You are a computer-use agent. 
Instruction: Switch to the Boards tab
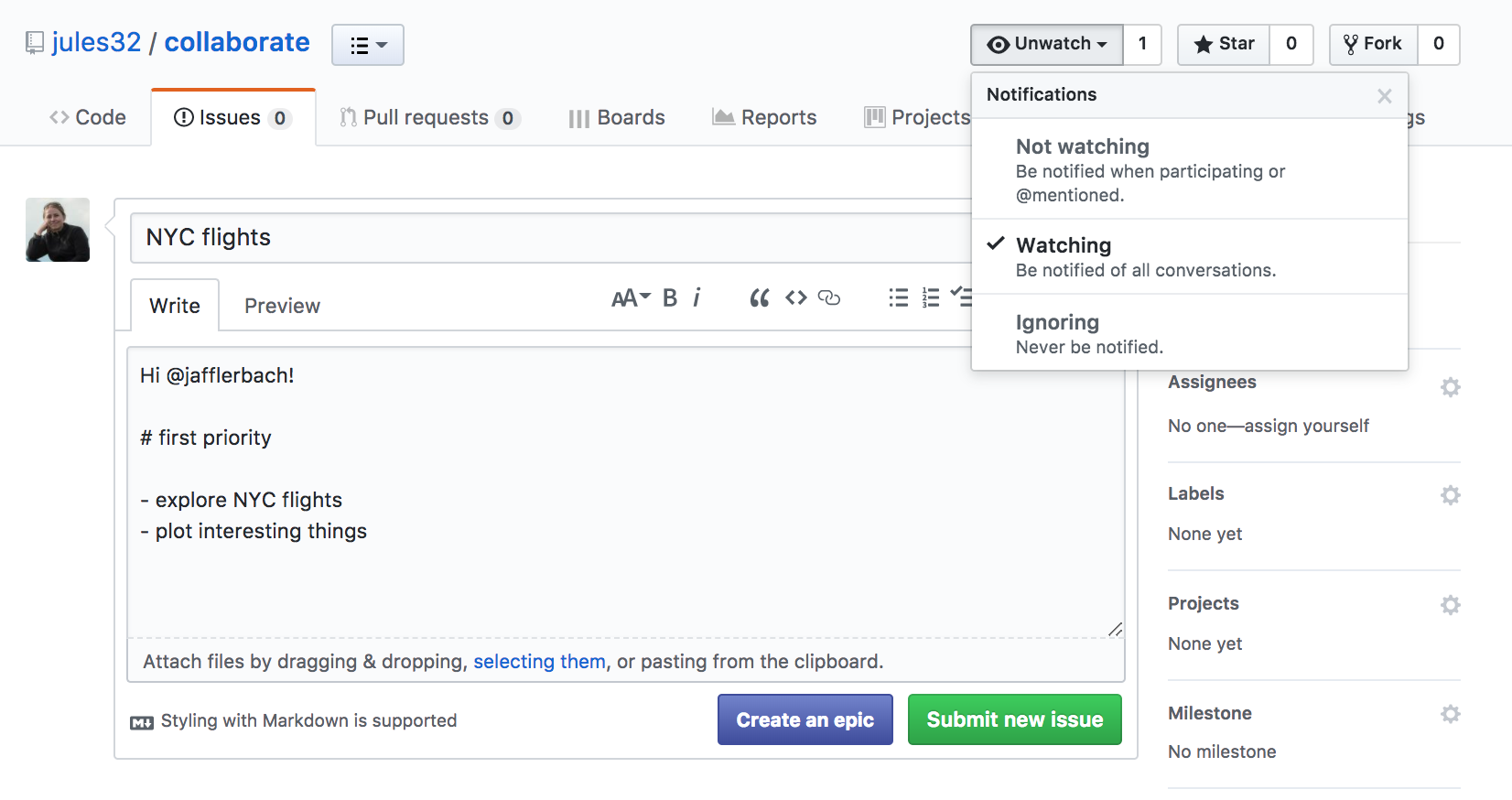(x=617, y=117)
